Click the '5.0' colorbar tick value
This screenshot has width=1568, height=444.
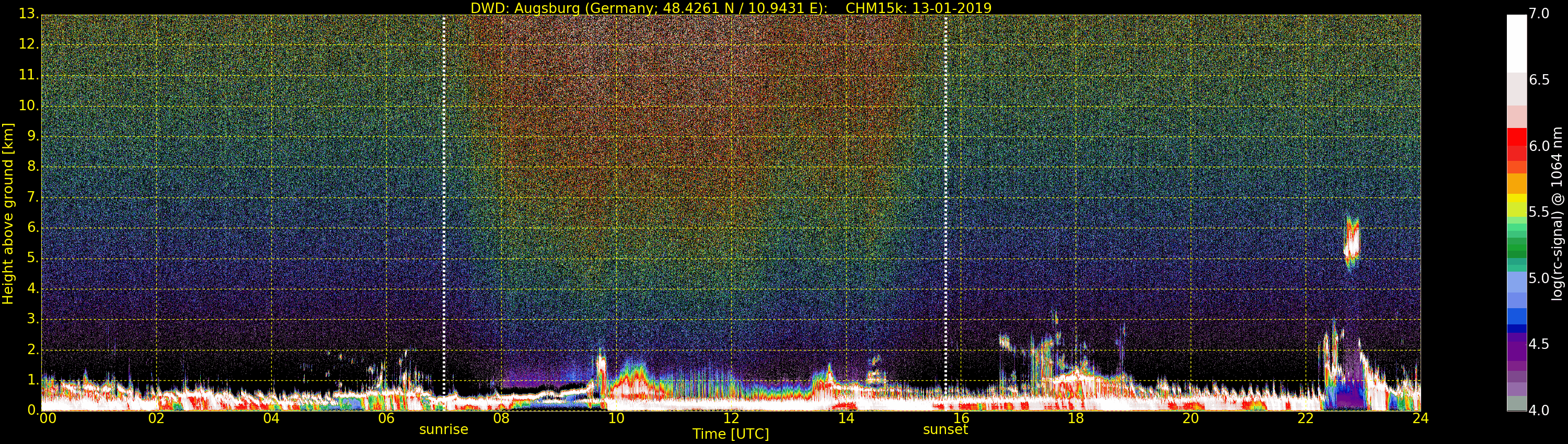pyautogui.click(x=1539, y=278)
